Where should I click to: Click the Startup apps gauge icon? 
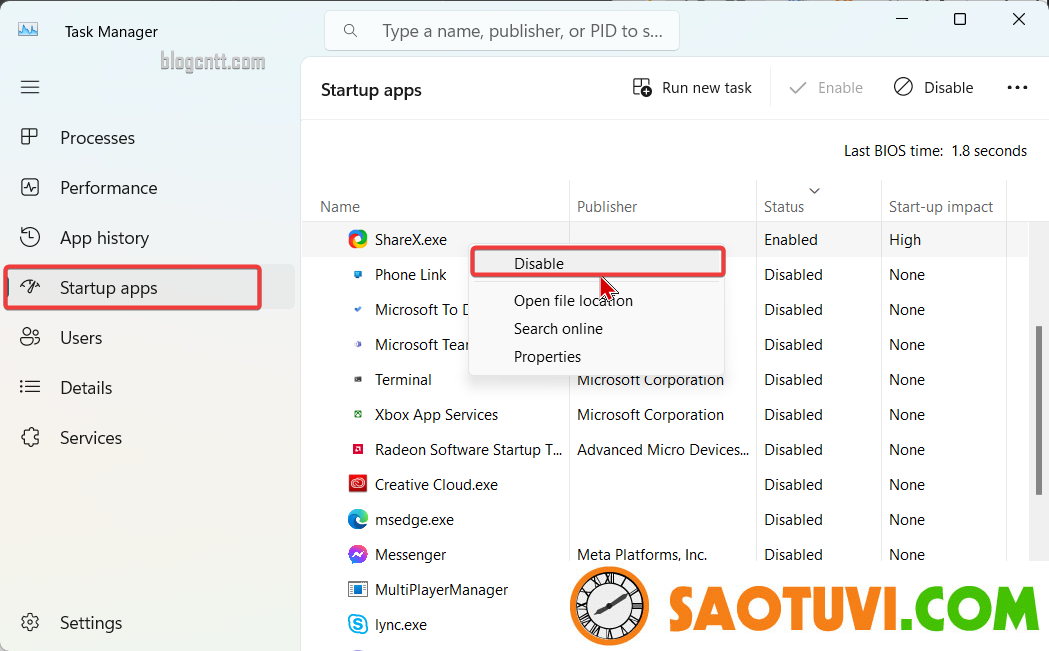[30, 288]
